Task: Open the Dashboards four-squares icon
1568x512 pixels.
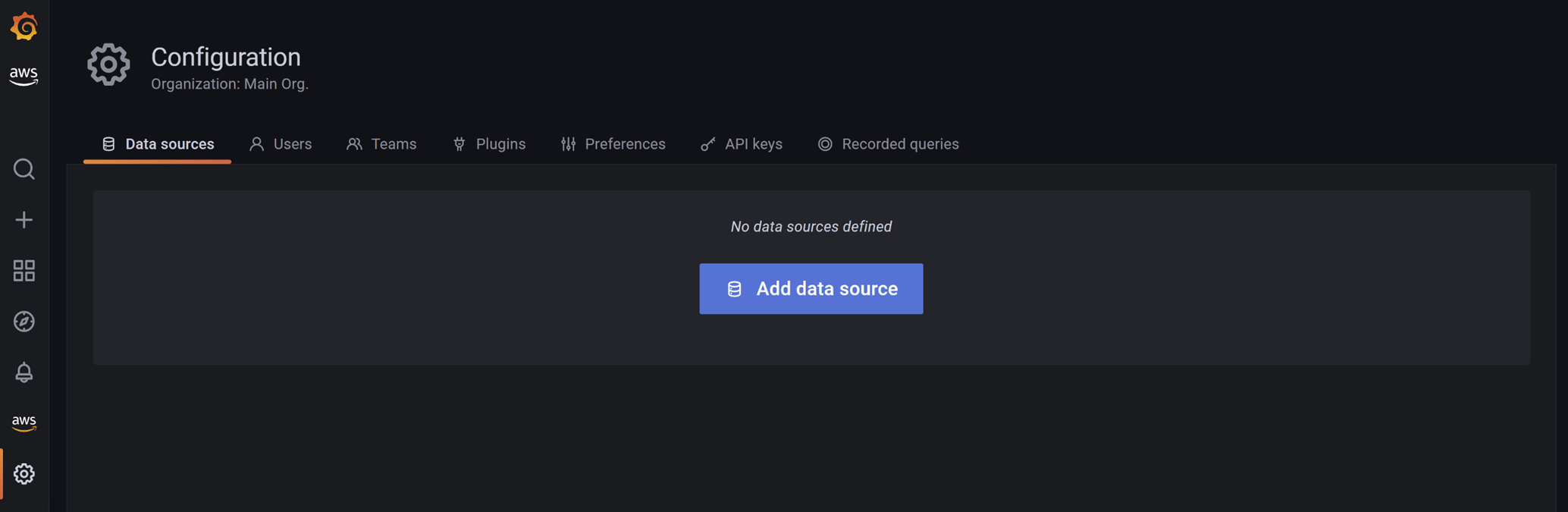Action: click(x=24, y=271)
